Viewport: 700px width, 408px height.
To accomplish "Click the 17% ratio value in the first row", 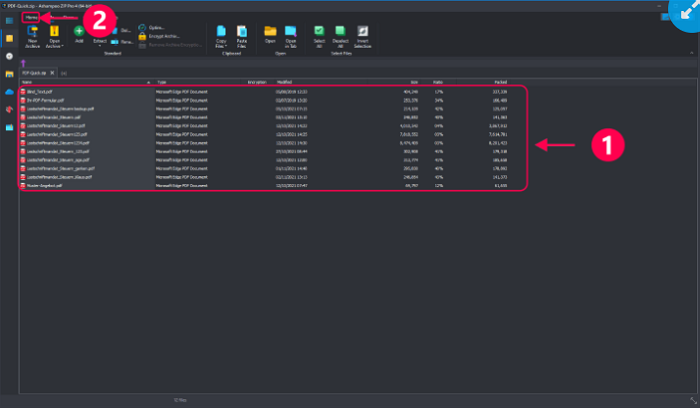I will coord(439,92).
